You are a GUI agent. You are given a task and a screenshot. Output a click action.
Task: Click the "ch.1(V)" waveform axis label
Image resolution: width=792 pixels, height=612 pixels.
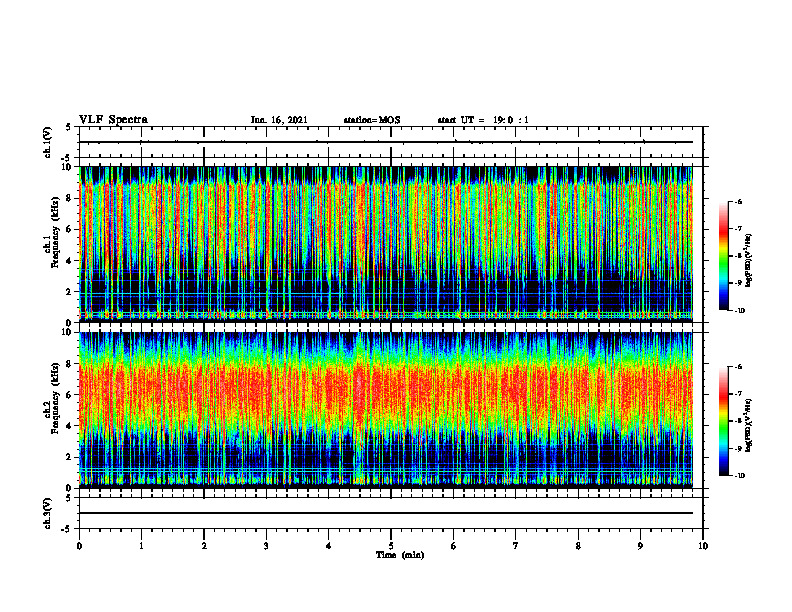tap(48, 142)
